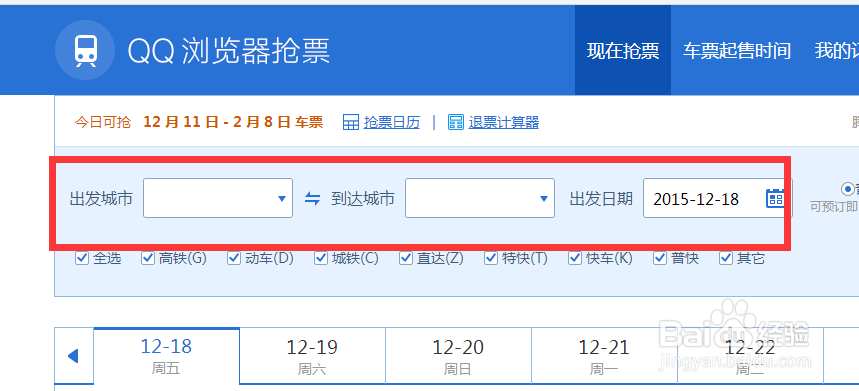
Task: Uncheck the 高铁(G) checkbox
Action: point(147,258)
